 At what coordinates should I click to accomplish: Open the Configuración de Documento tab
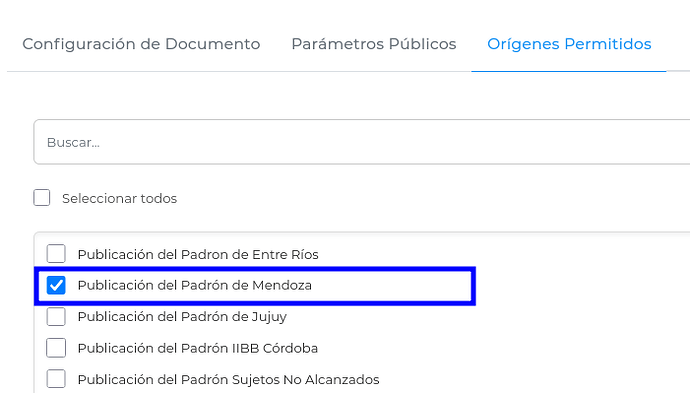coord(141,44)
